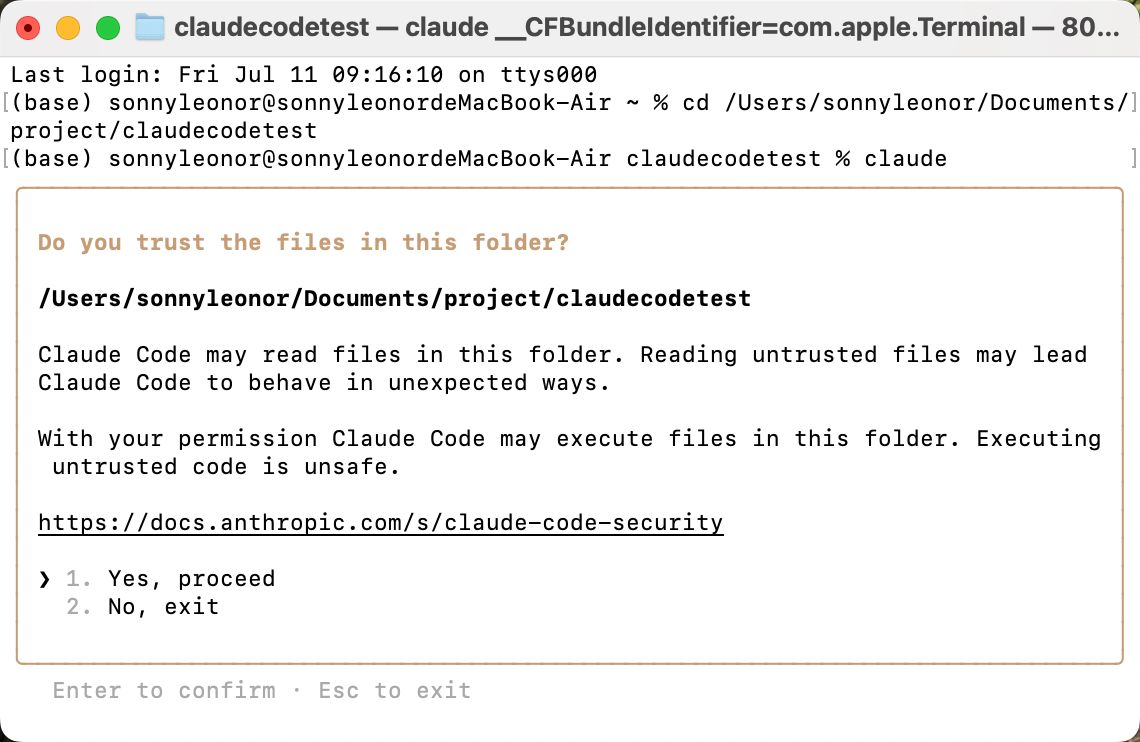This screenshot has width=1140, height=742.
Task: Open the claude-code-security documentation link
Action: pyautogui.click(x=380, y=522)
